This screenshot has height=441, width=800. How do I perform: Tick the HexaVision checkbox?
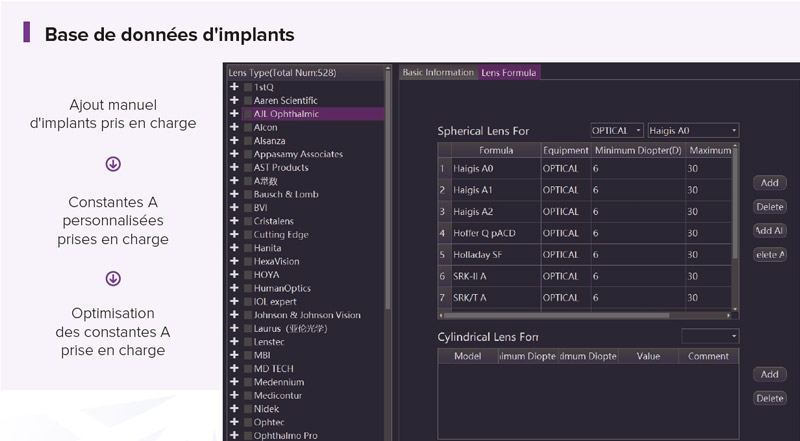point(248,261)
